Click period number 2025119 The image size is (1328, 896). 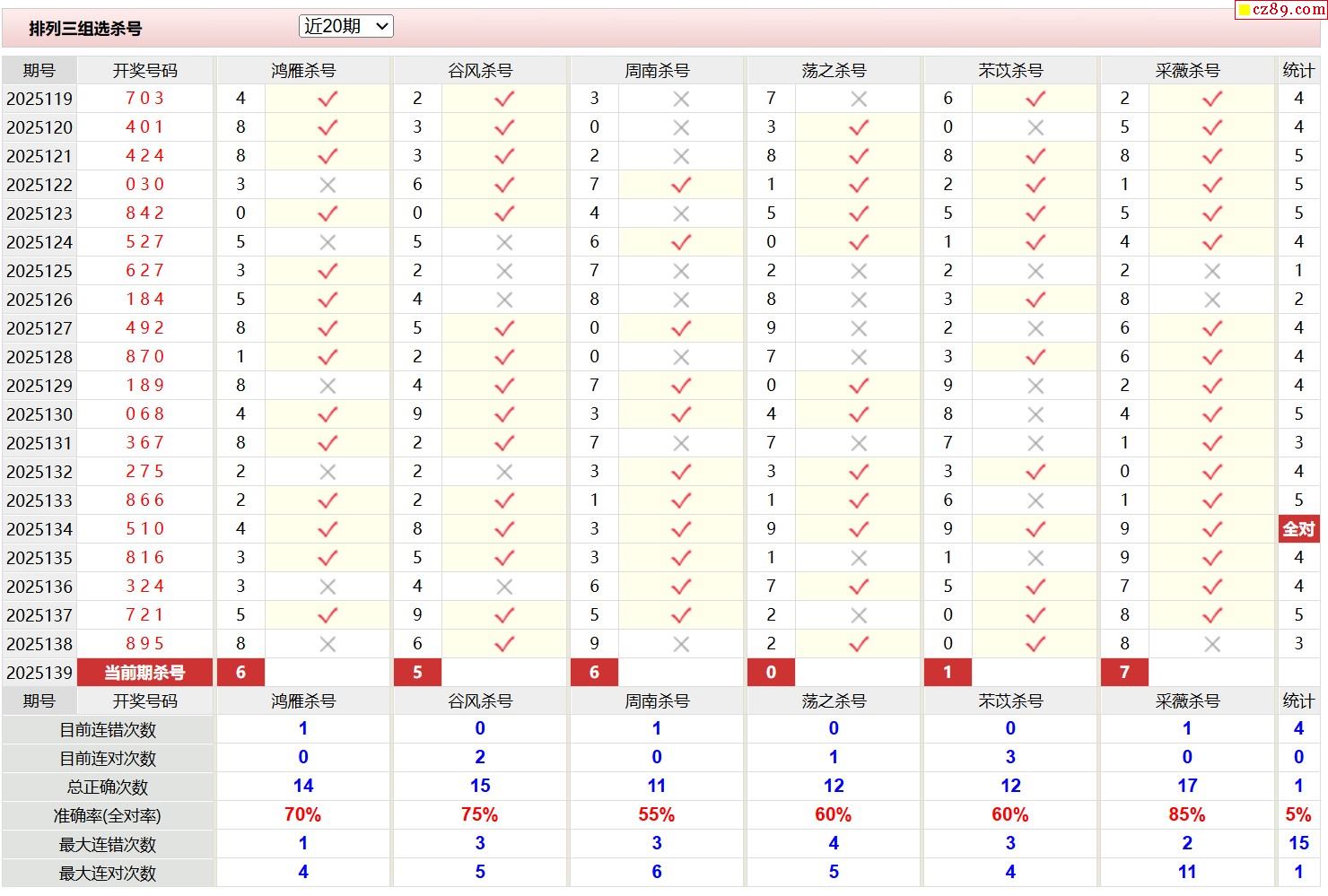[x=39, y=99]
